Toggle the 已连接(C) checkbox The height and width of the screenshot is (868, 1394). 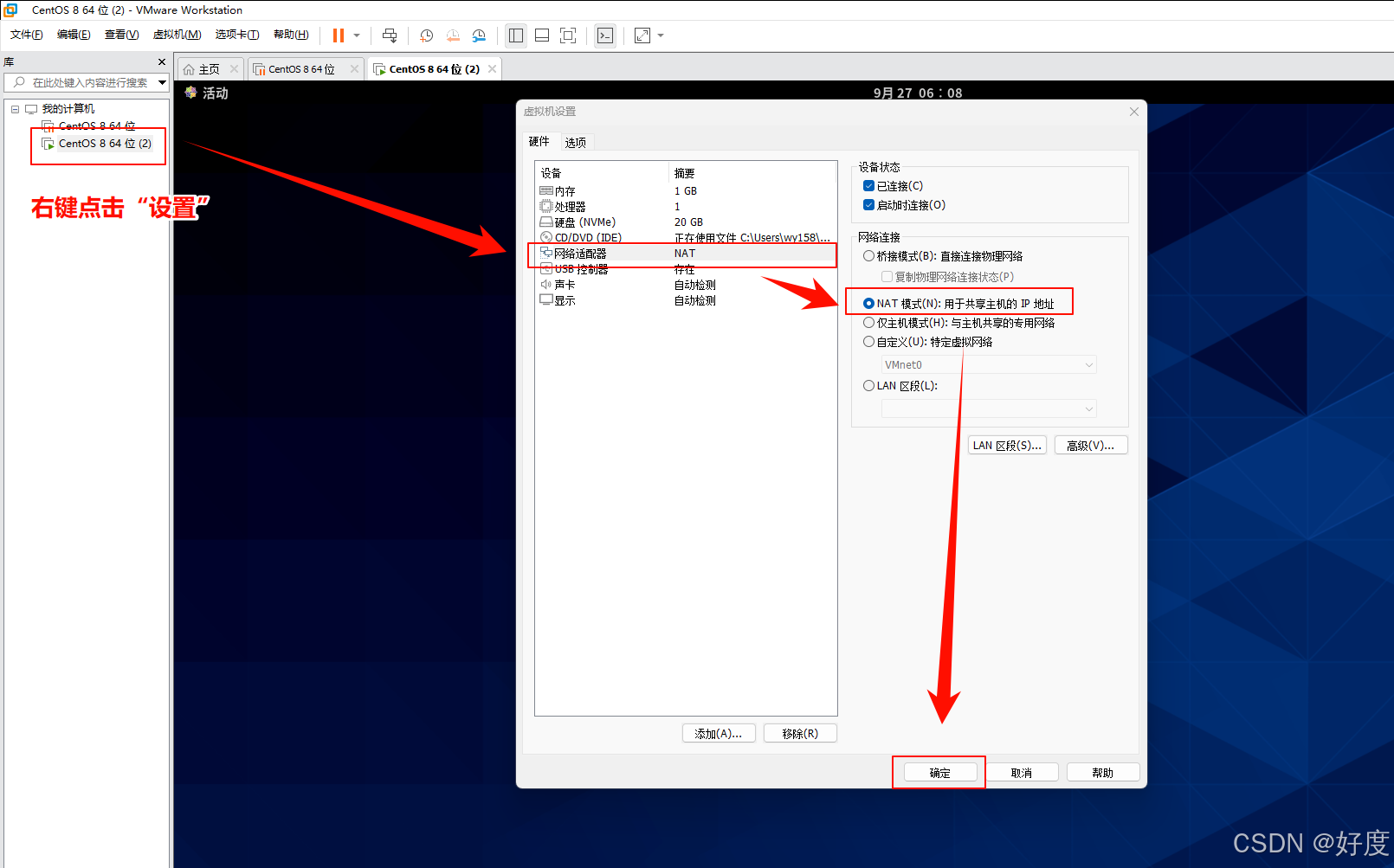click(x=868, y=186)
